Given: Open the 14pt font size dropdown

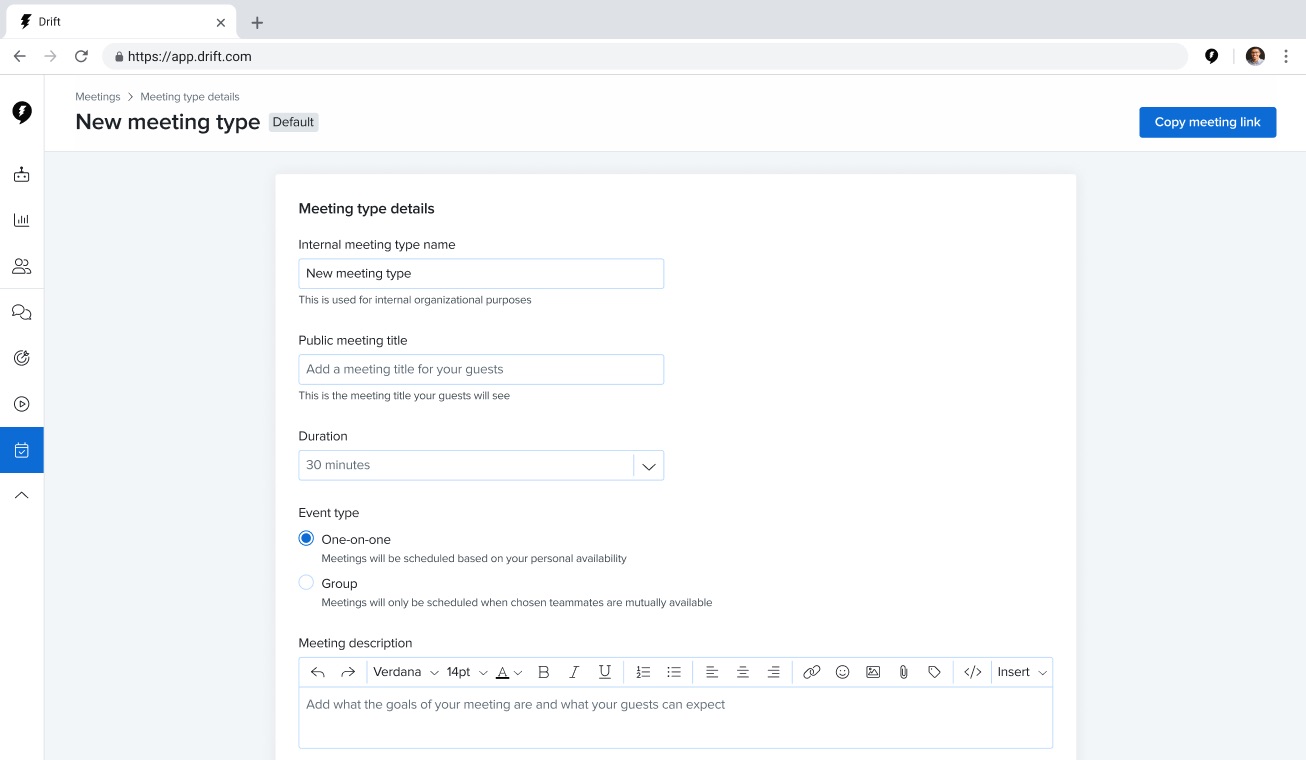Looking at the screenshot, I should [467, 672].
